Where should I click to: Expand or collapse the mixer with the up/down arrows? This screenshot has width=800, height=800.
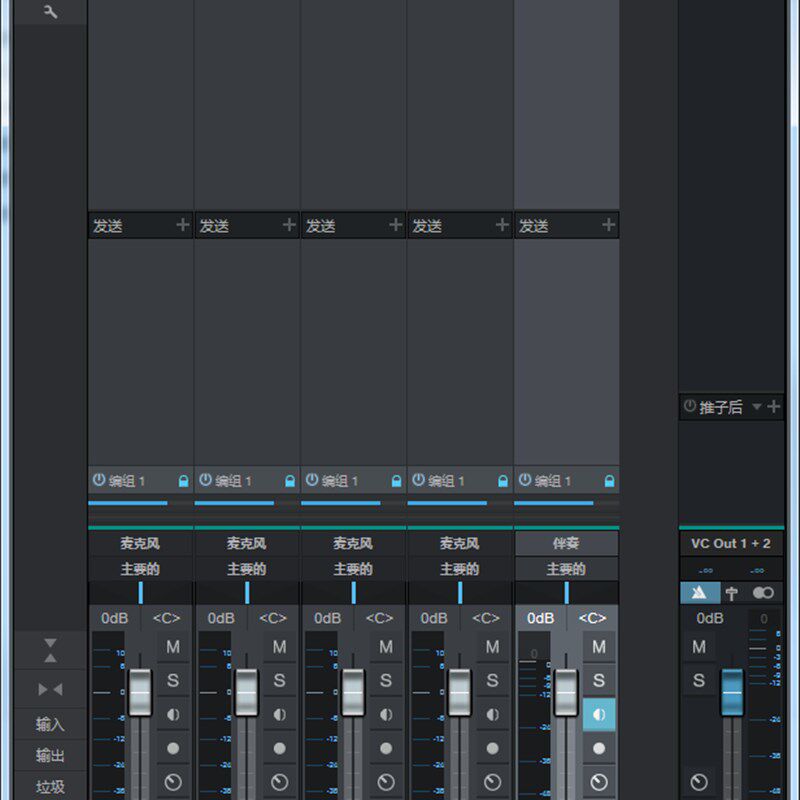(x=50, y=650)
